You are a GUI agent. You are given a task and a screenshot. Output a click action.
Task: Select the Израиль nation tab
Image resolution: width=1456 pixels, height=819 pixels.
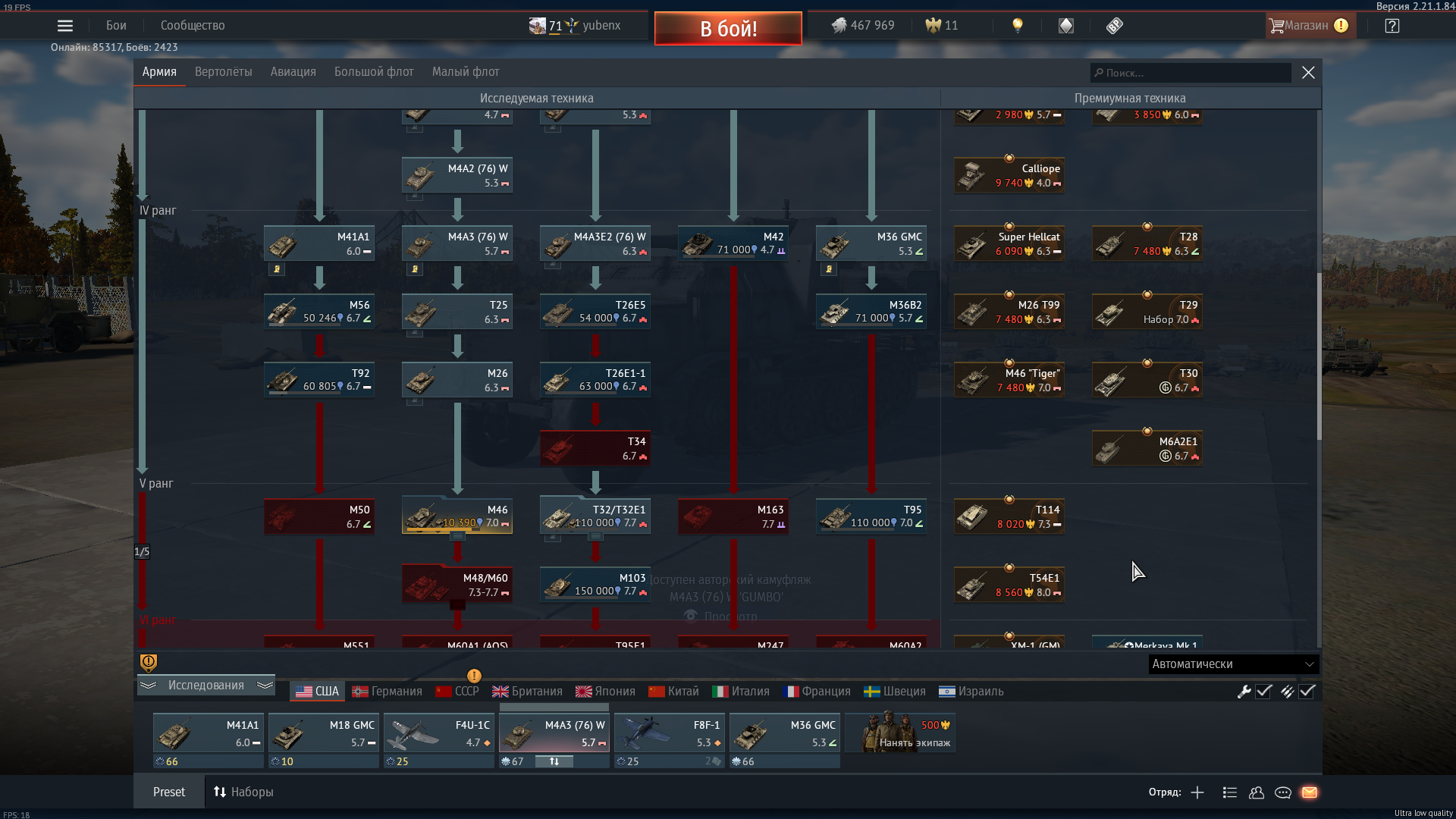point(971,692)
